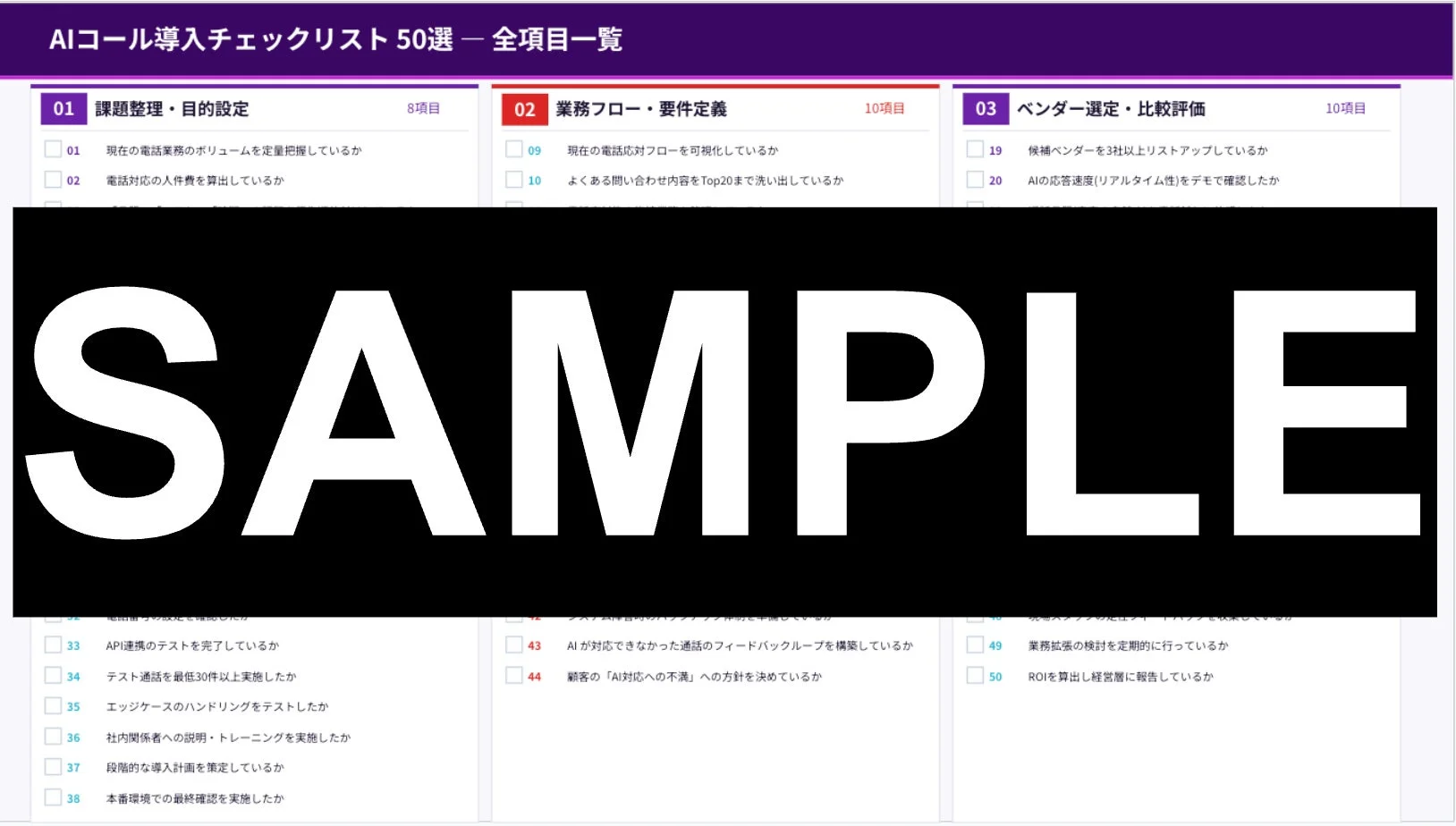Image resolution: width=1456 pixels, height=826 pixels.
Task: Check item 36 about internal staff training
Action: click(54, 737)
